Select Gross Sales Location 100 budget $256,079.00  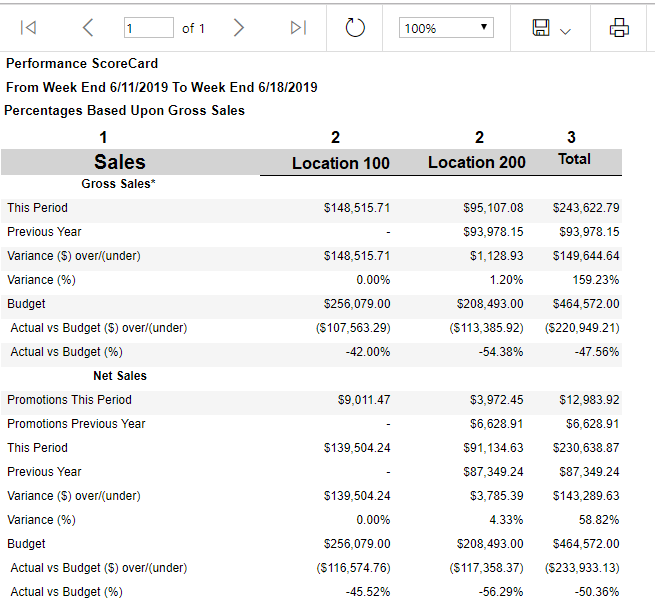357,304
